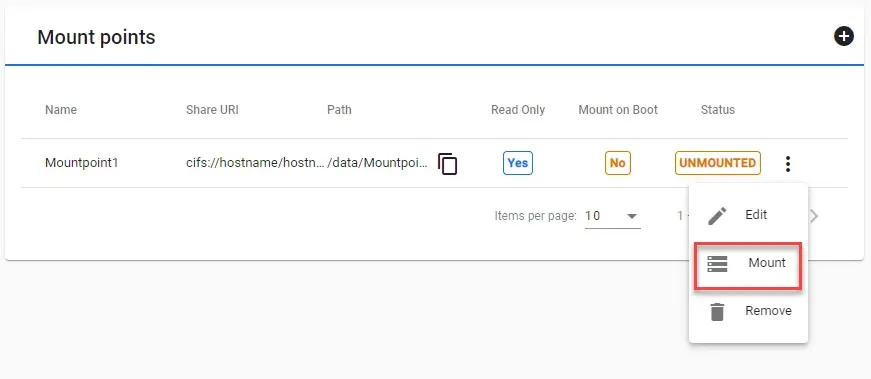Click the Read Only column header
Image resolution: width=871 pixels, height=379 pixels.
(518, 110)
